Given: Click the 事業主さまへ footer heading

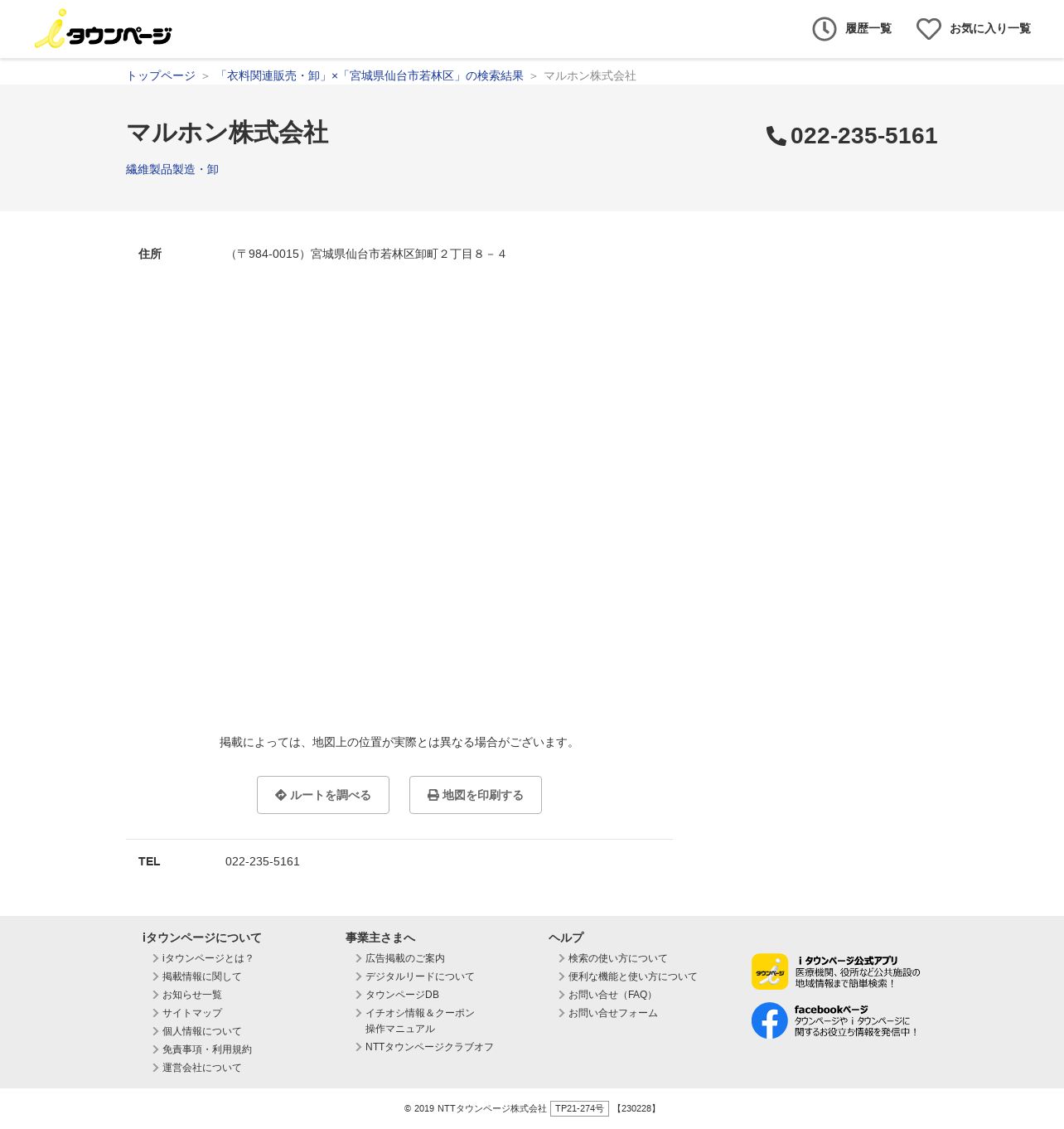Looking at the screenshot, I should click(x=380, y=938).
